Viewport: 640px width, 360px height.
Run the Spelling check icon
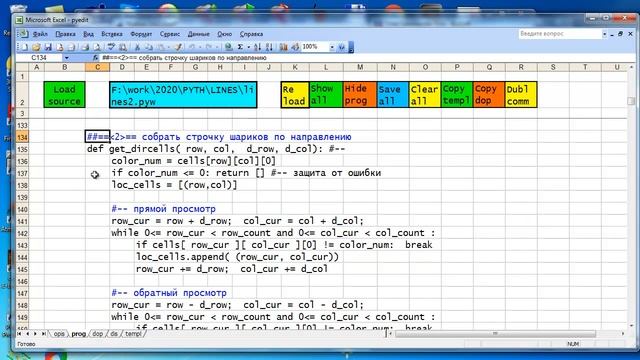111,47
